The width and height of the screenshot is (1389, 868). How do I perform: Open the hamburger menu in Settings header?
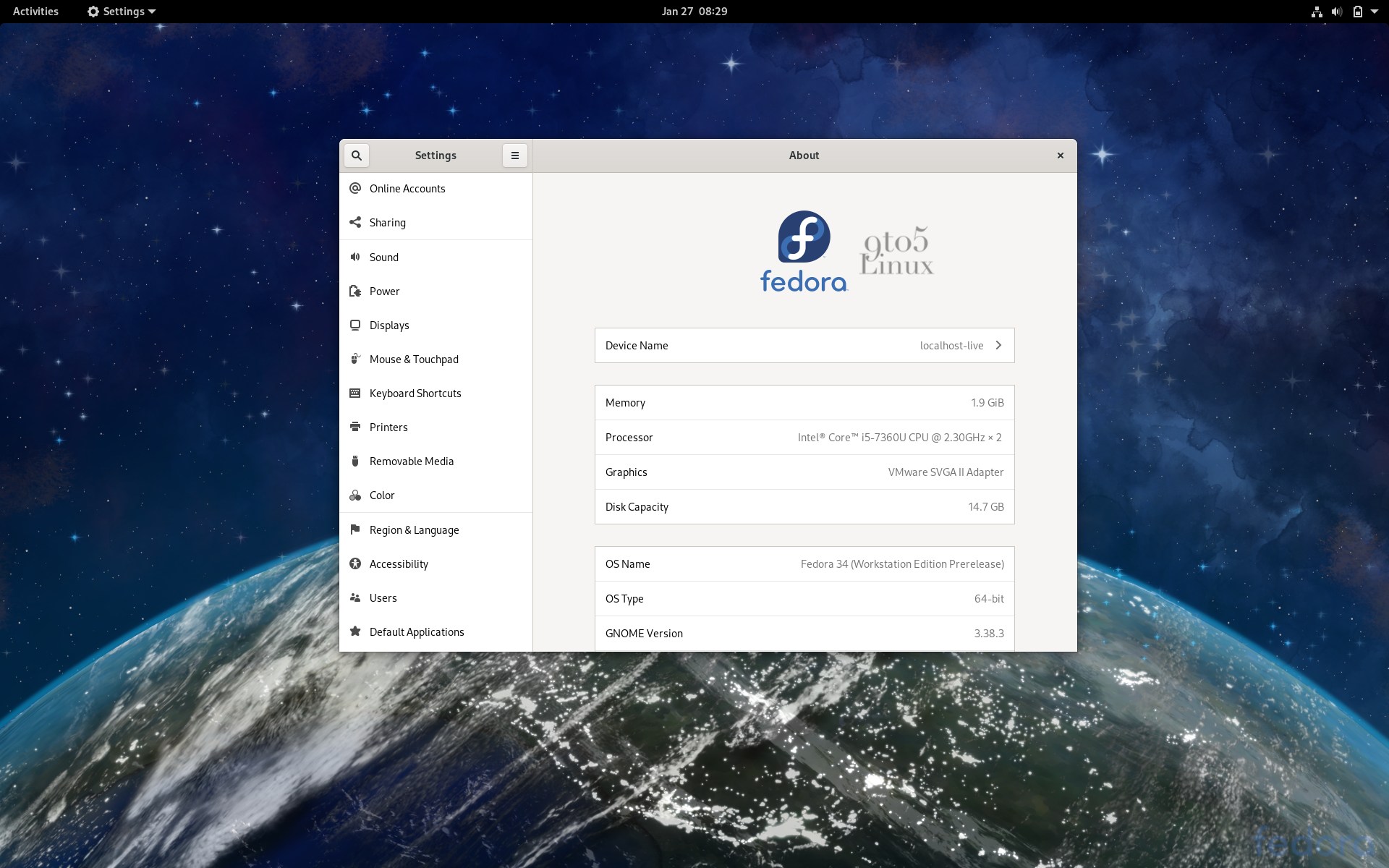(514, 156)
